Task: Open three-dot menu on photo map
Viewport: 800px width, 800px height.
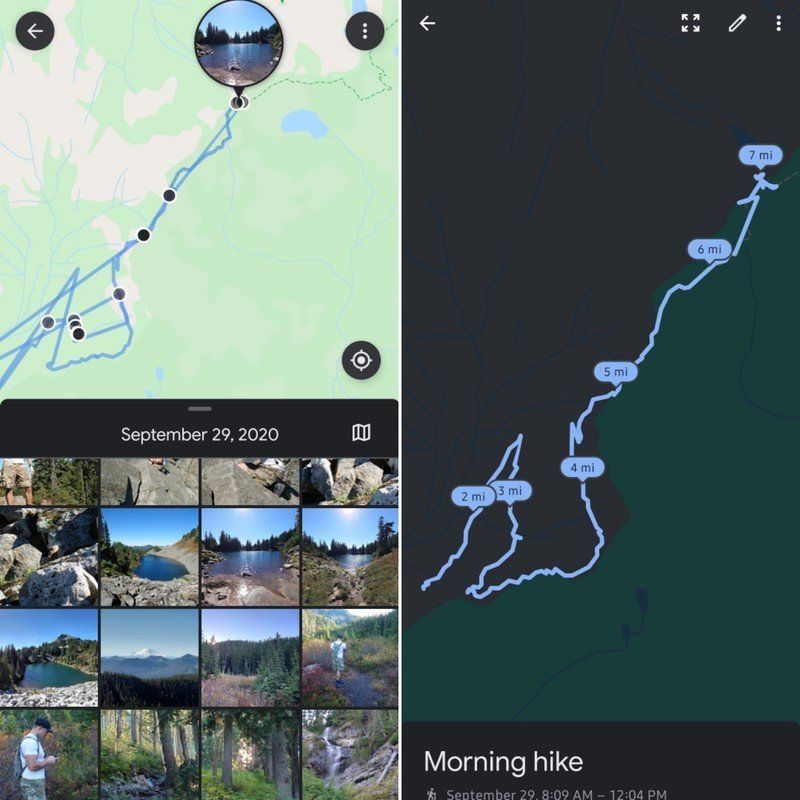Action: pyautogui.click(x=364, y=31)
